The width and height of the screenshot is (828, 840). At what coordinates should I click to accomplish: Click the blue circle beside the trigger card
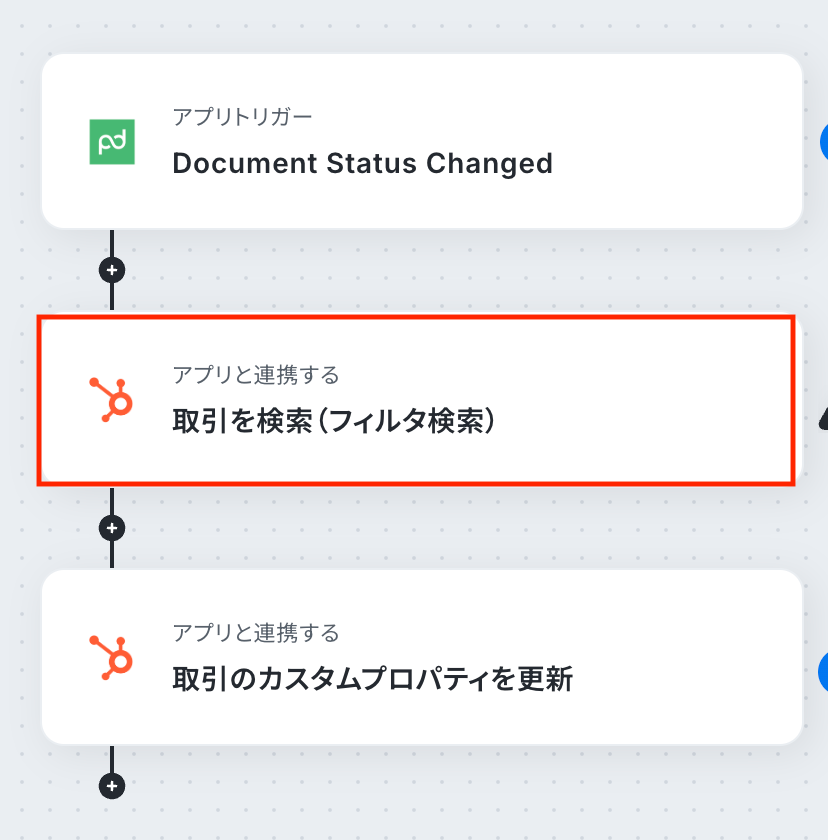pyautogui.click(x=823, y=142)
